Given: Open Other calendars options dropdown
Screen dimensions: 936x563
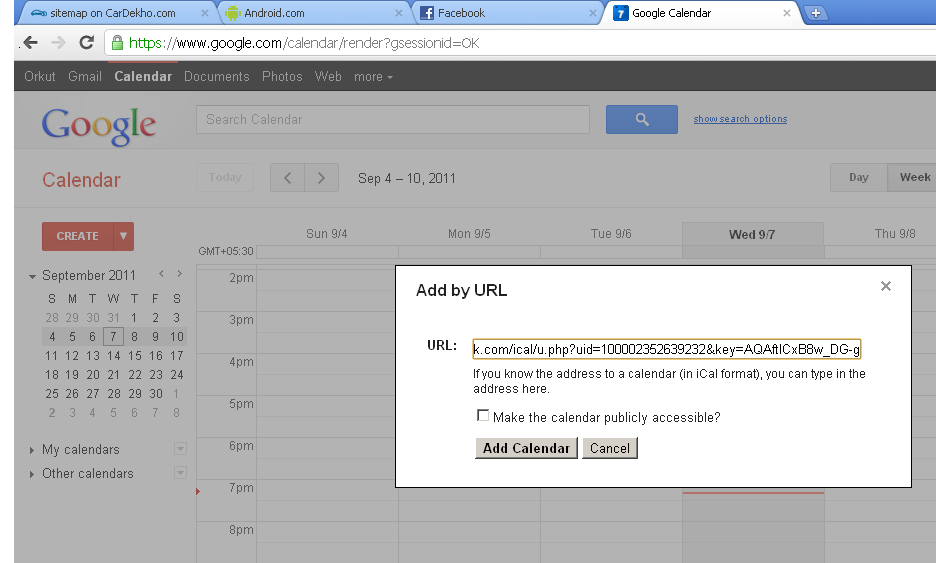Looking at the screenshot, I should 180,473.
